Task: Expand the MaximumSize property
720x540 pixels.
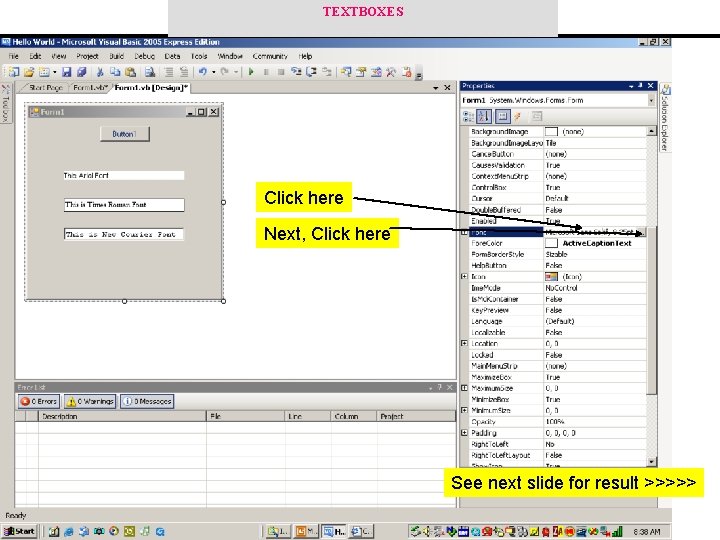Action: [464, 388]
